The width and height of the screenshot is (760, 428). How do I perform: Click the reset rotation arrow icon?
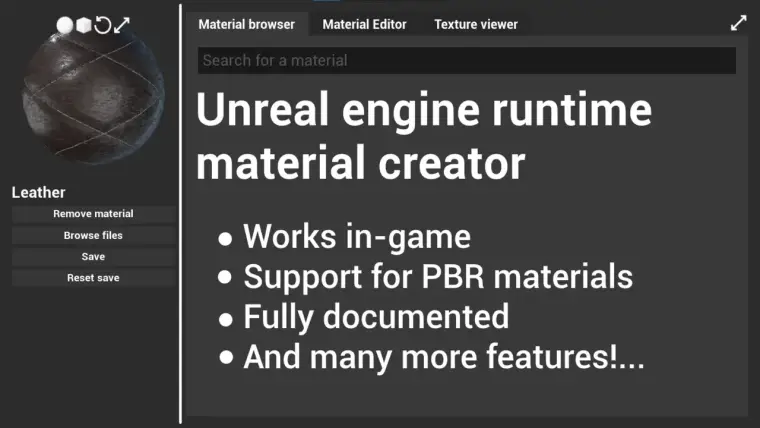pyautogui.click(x=103, y=25)
